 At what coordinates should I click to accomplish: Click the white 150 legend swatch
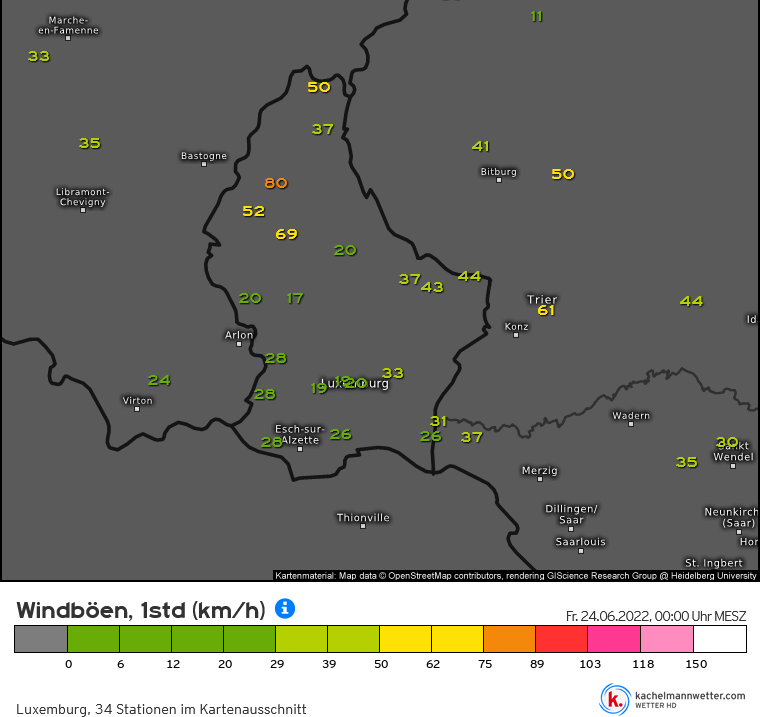click(x=720, y=639)
